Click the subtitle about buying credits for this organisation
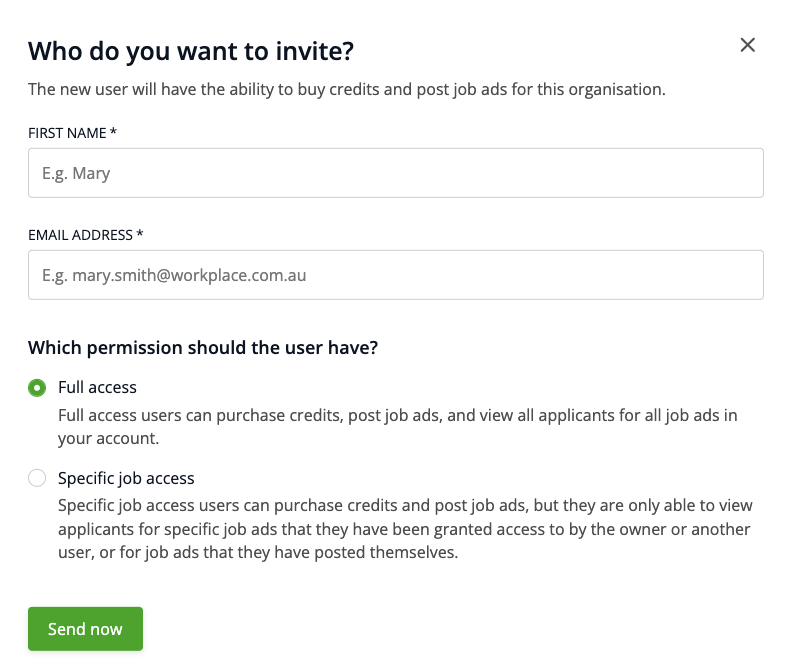The image size is (791, 672). pyautogui.click(x=346, y=89)
